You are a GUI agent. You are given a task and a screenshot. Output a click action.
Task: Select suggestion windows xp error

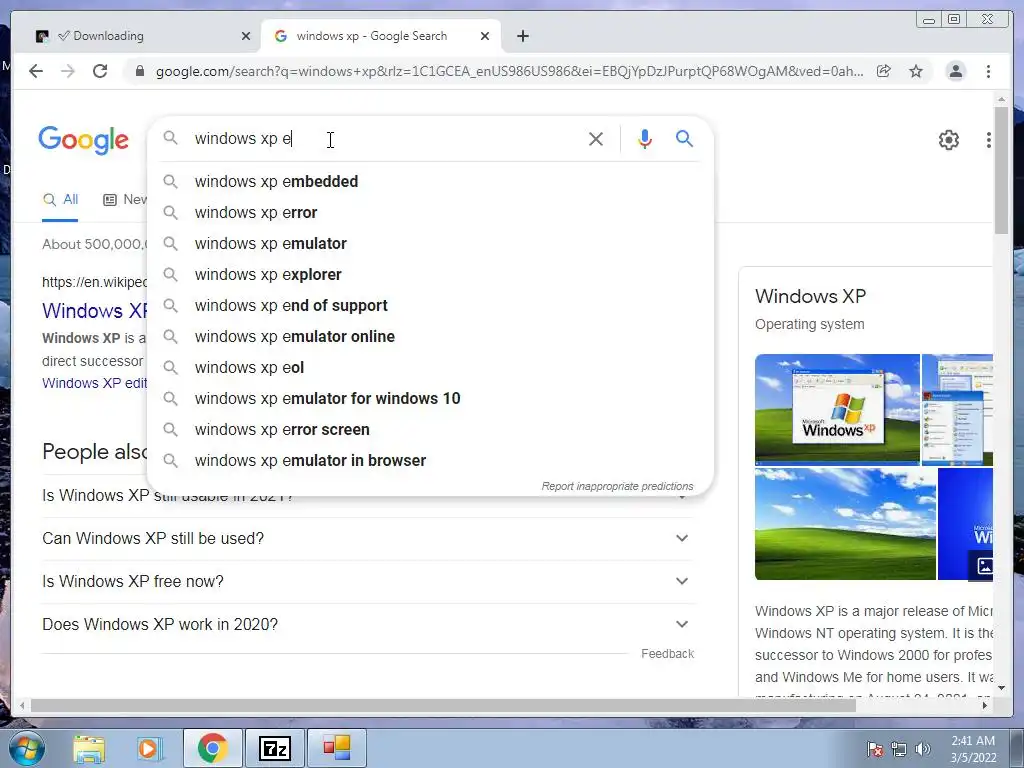[430, 212]
